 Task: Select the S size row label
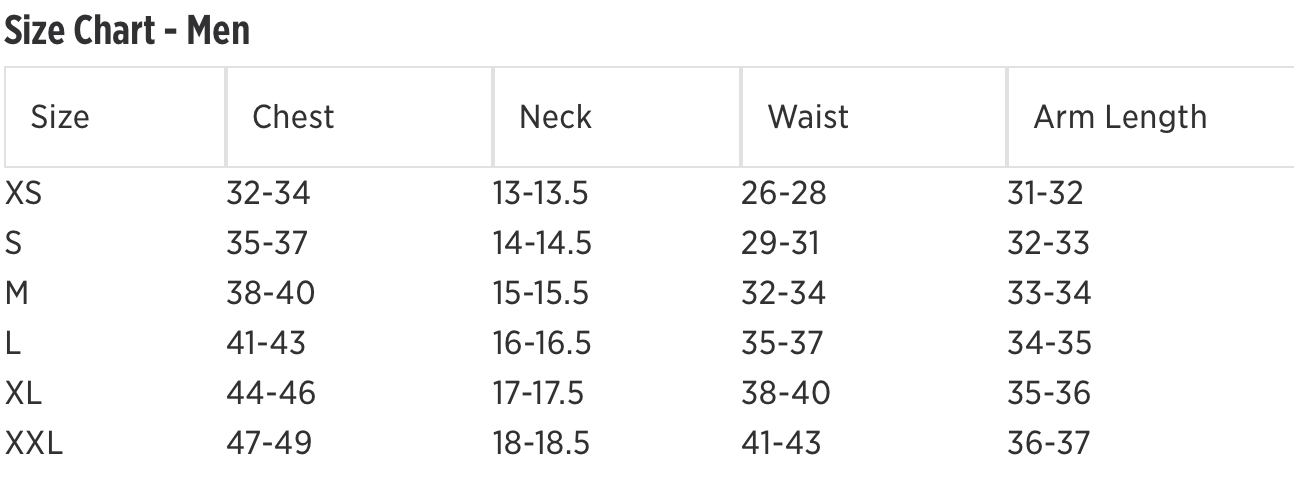(x=14, y=243)
